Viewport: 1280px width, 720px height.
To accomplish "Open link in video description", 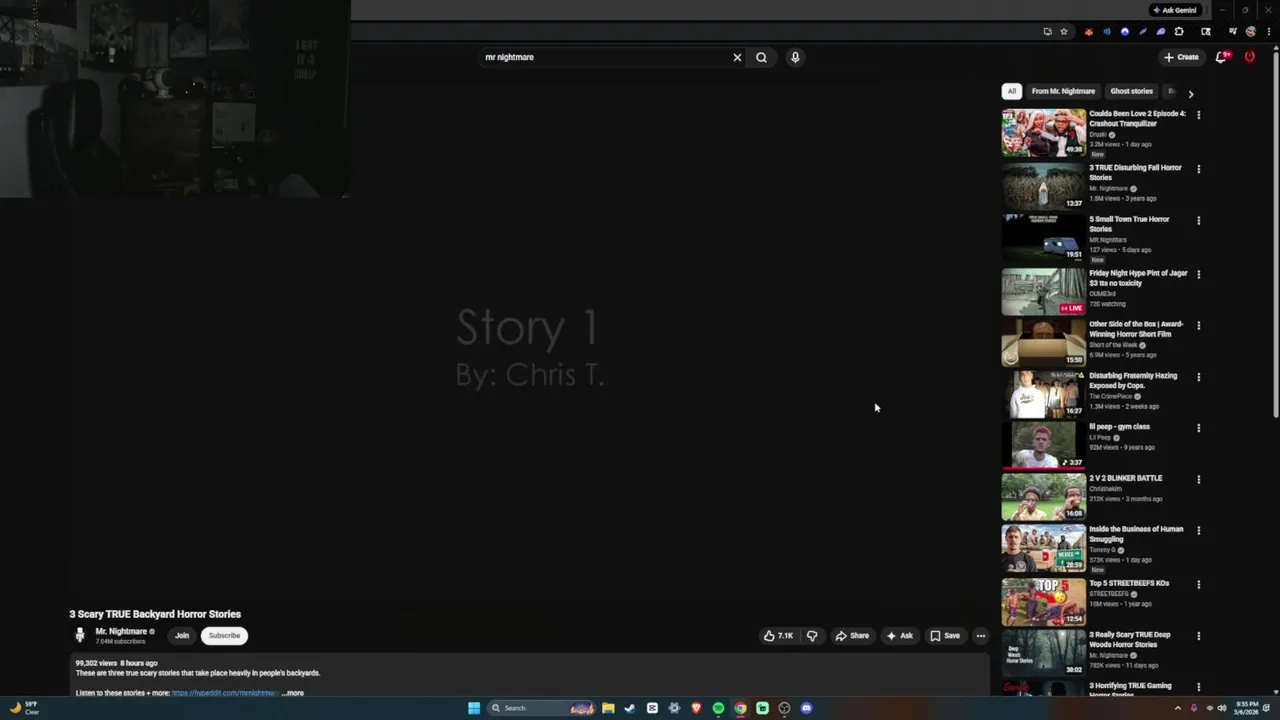I will 224,693.
